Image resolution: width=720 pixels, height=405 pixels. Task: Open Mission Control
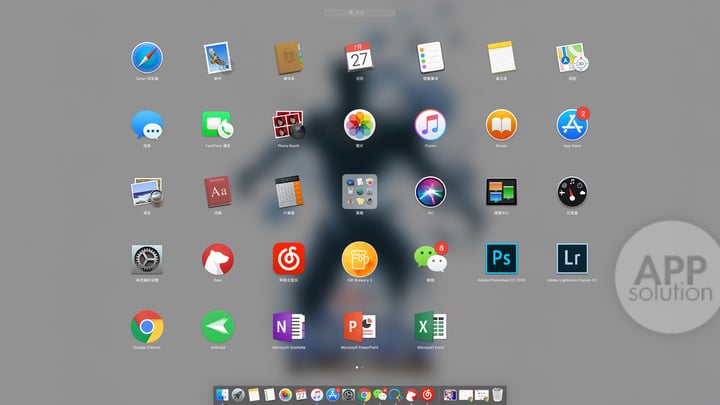pyautogui.click(x=501, y=192)
